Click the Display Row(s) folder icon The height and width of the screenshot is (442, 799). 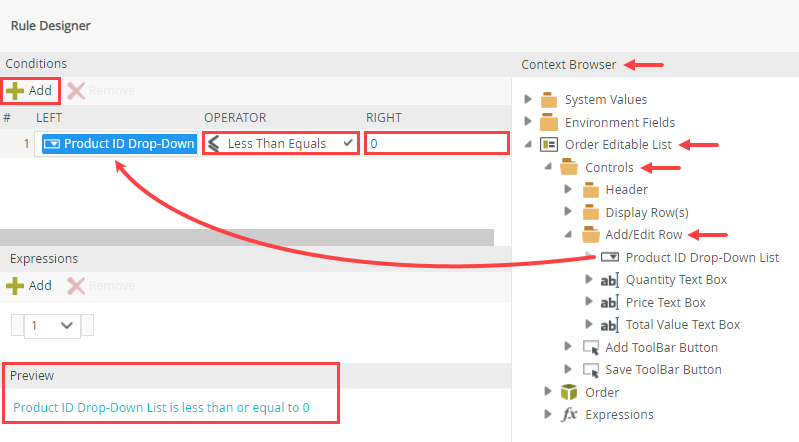point(590,212)
